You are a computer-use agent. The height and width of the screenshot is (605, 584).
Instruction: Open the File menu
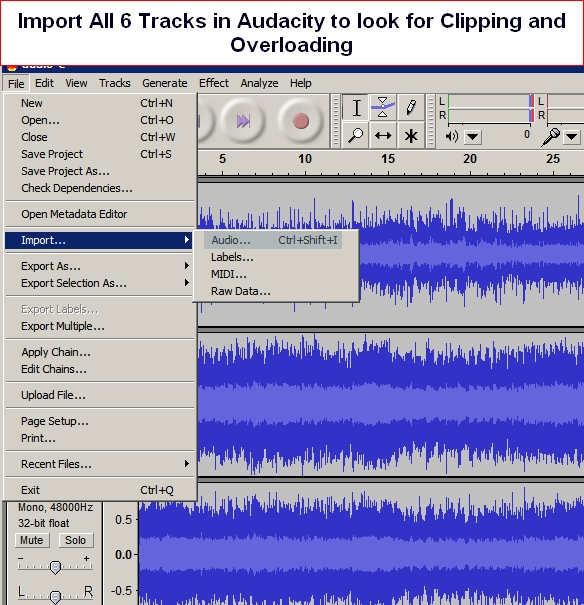point(16,83)
